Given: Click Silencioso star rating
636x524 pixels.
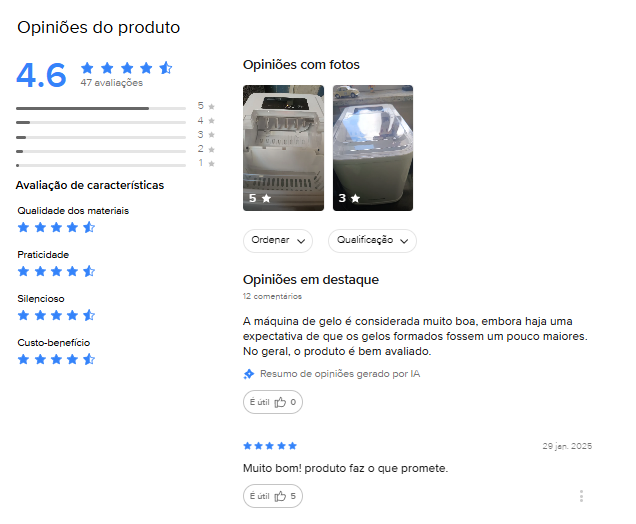Looking at the screenshot, I should [x=56, y=315].
